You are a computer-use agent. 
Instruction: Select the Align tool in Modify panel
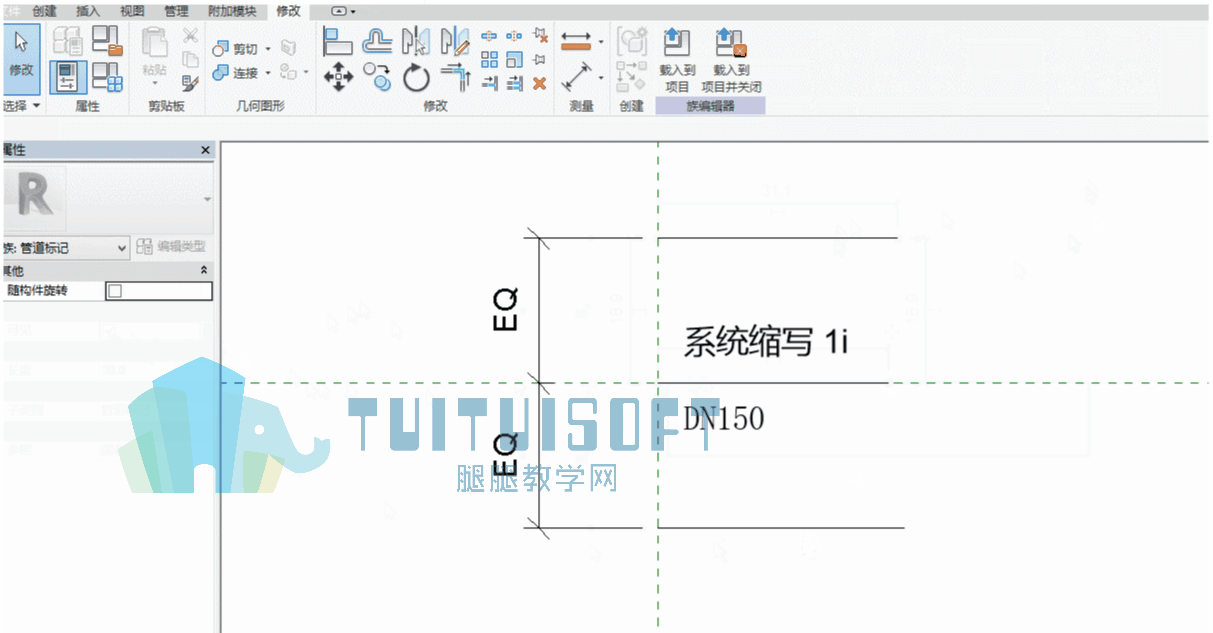coord(338,42)
